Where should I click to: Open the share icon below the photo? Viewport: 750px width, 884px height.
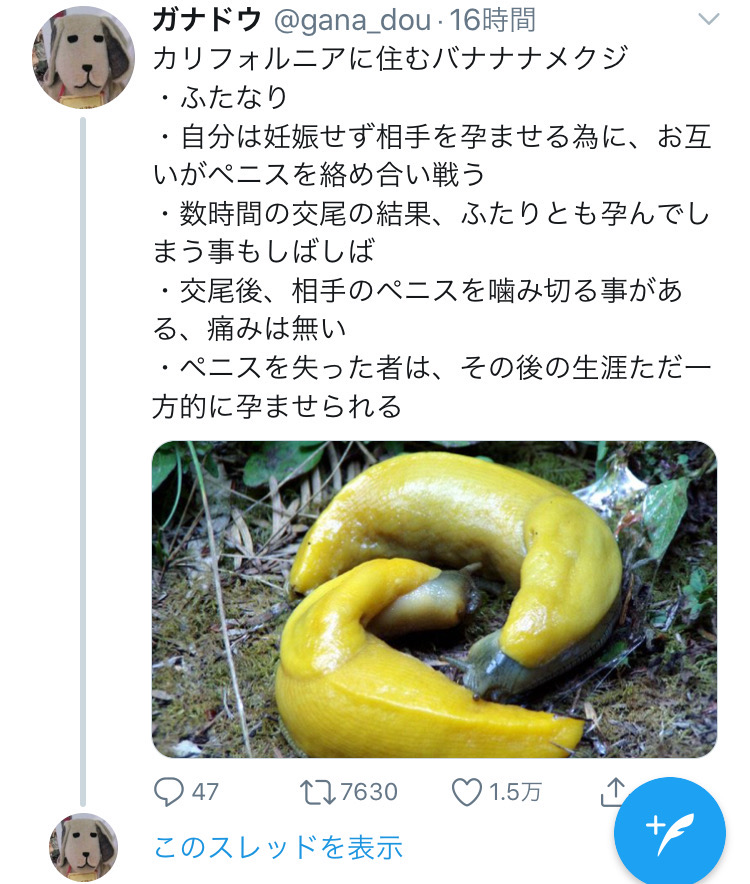(612, 792)
